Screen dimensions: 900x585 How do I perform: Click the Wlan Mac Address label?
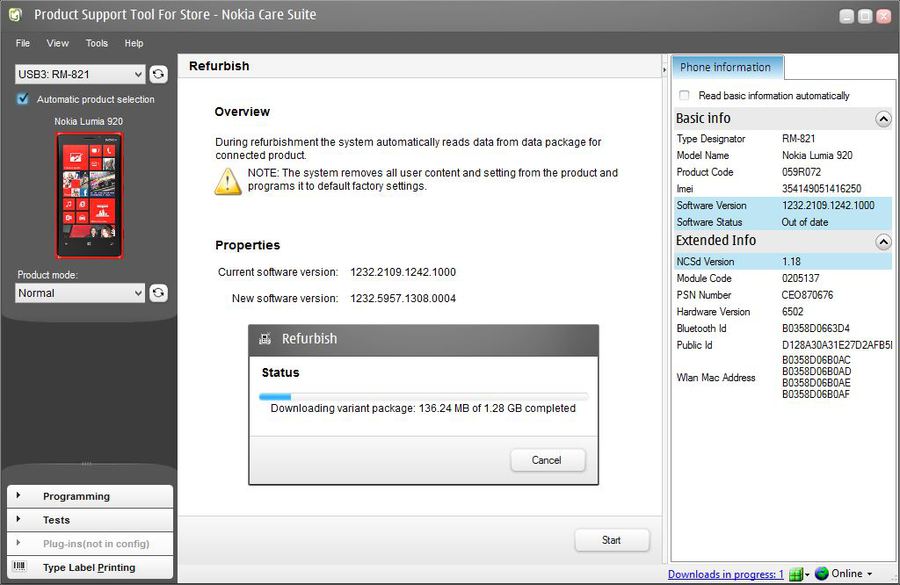[x=716, y=377]
